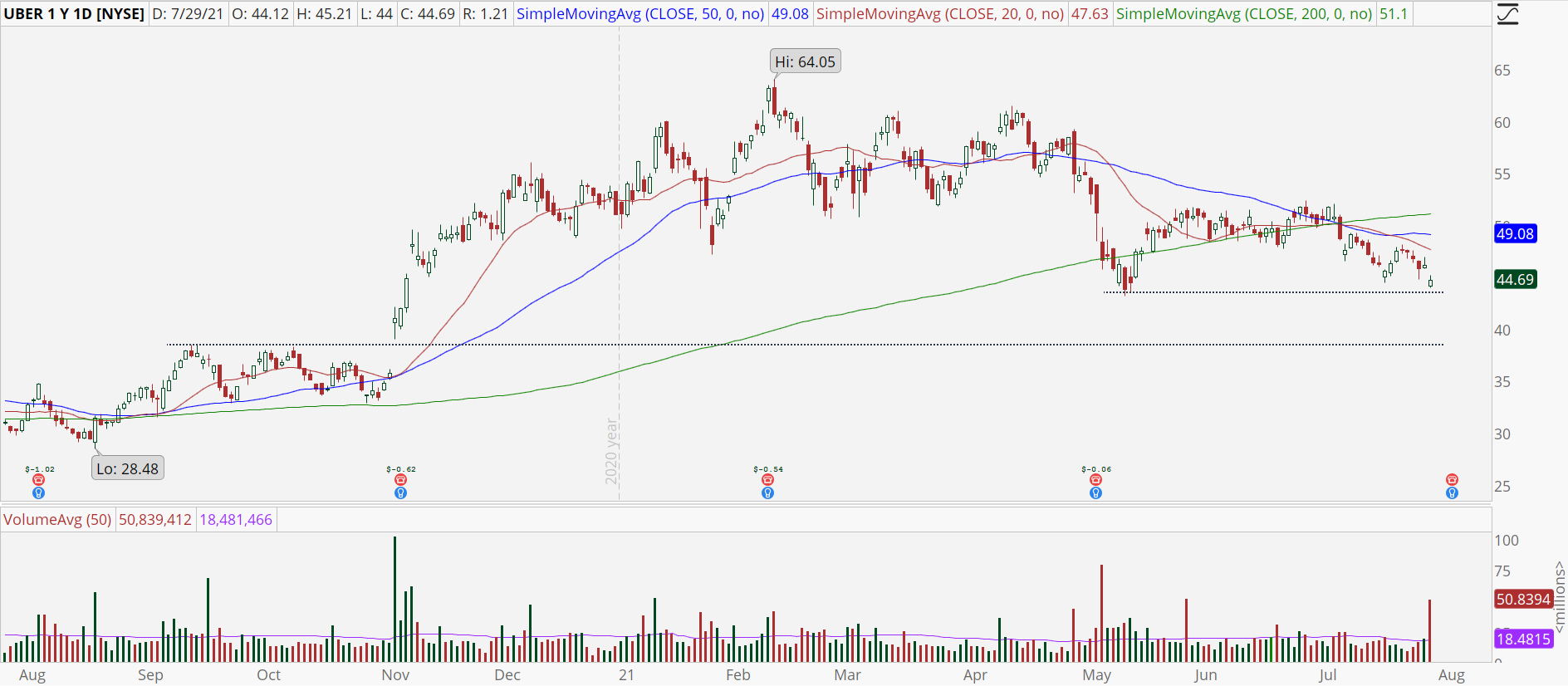Viewport: 1568px width, 686px height.
Task: Click the 25 tick on the price axis
Action: click(1502, 487)
